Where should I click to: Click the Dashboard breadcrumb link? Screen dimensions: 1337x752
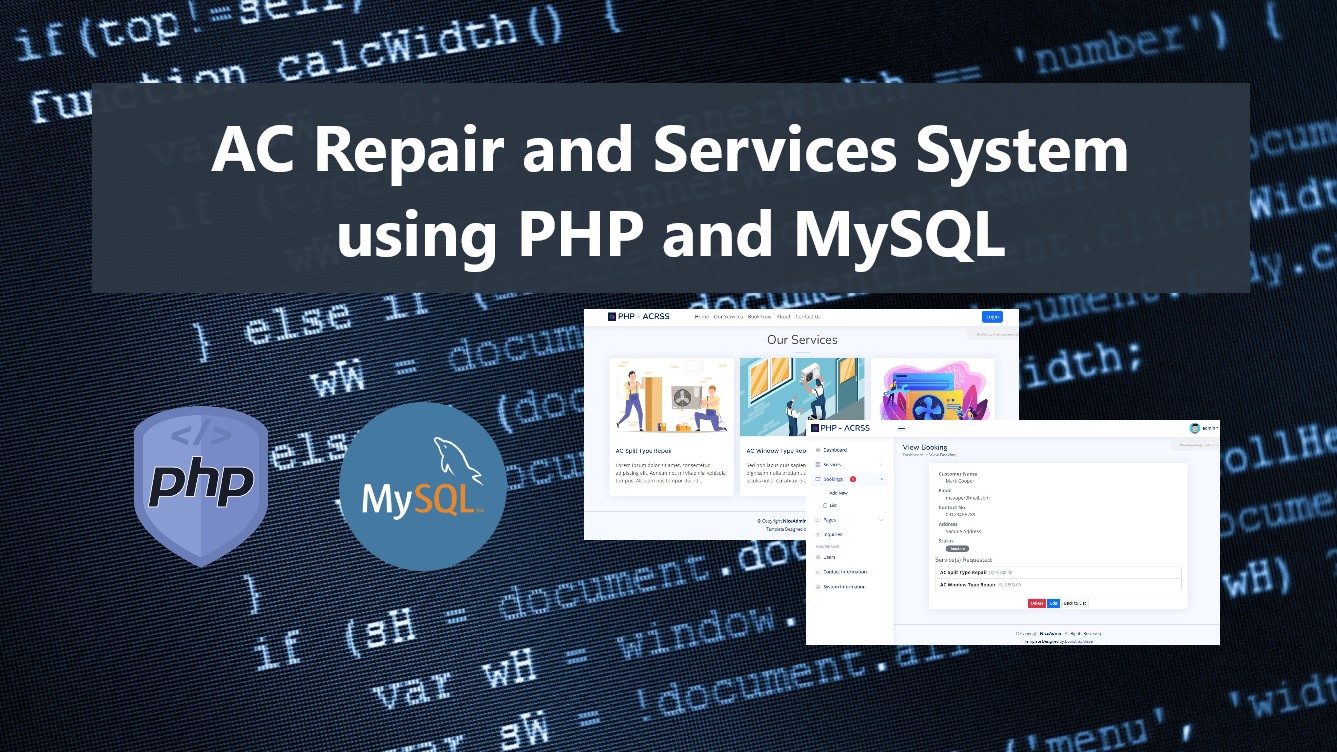pos(913,455)
